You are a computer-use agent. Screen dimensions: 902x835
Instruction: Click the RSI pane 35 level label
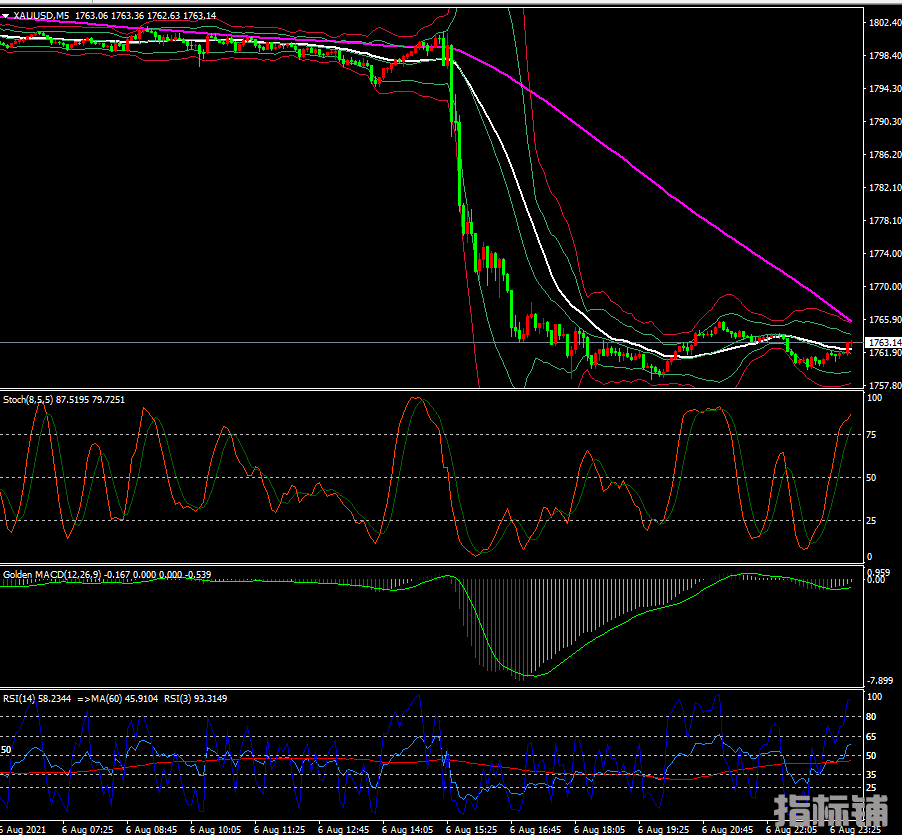click(x=872, y=775)
